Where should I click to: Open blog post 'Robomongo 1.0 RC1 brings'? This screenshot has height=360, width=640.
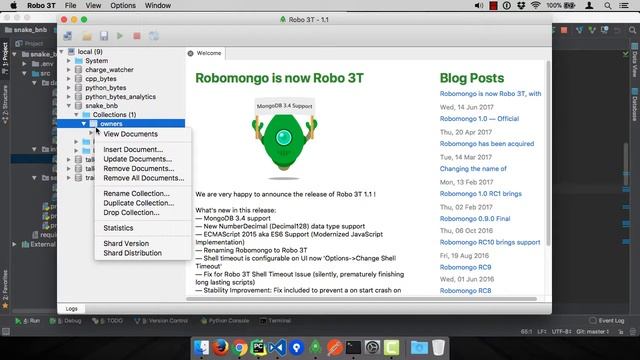(480, 193)
